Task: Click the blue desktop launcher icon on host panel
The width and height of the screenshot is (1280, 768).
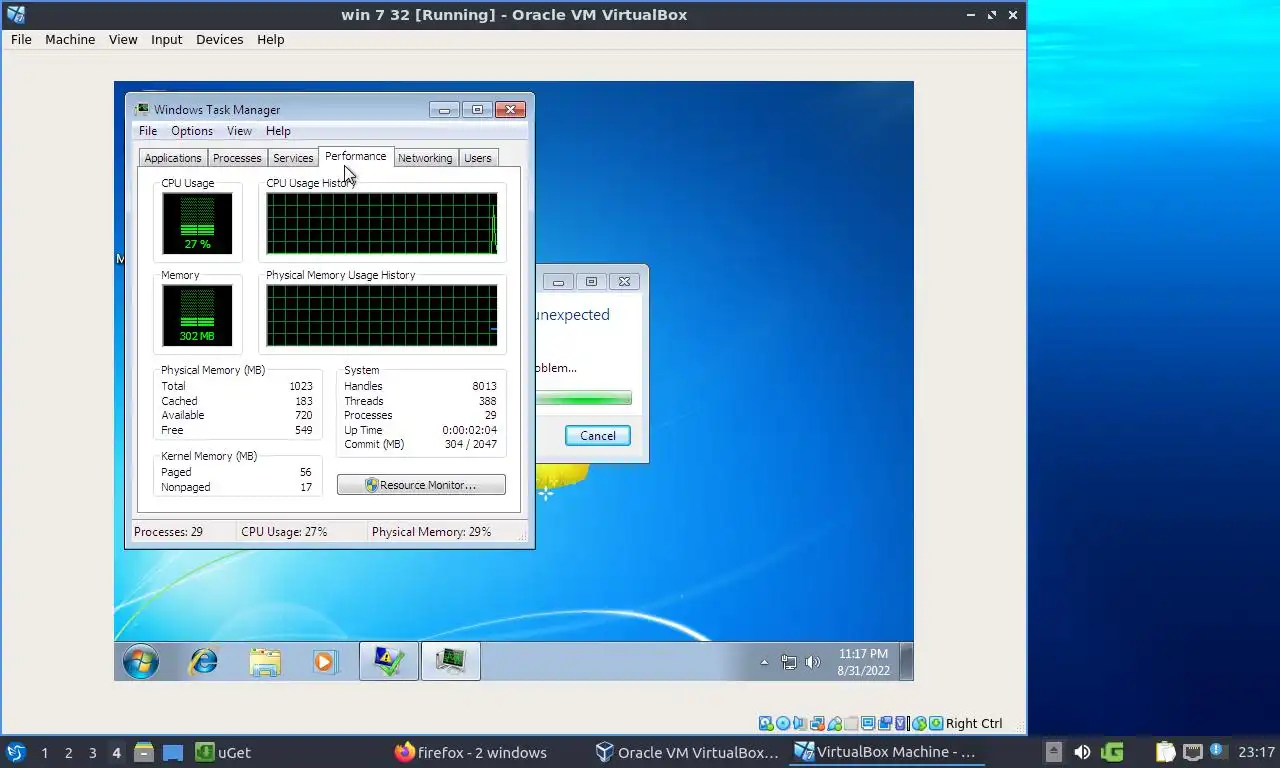Action: tap(173, 752)
